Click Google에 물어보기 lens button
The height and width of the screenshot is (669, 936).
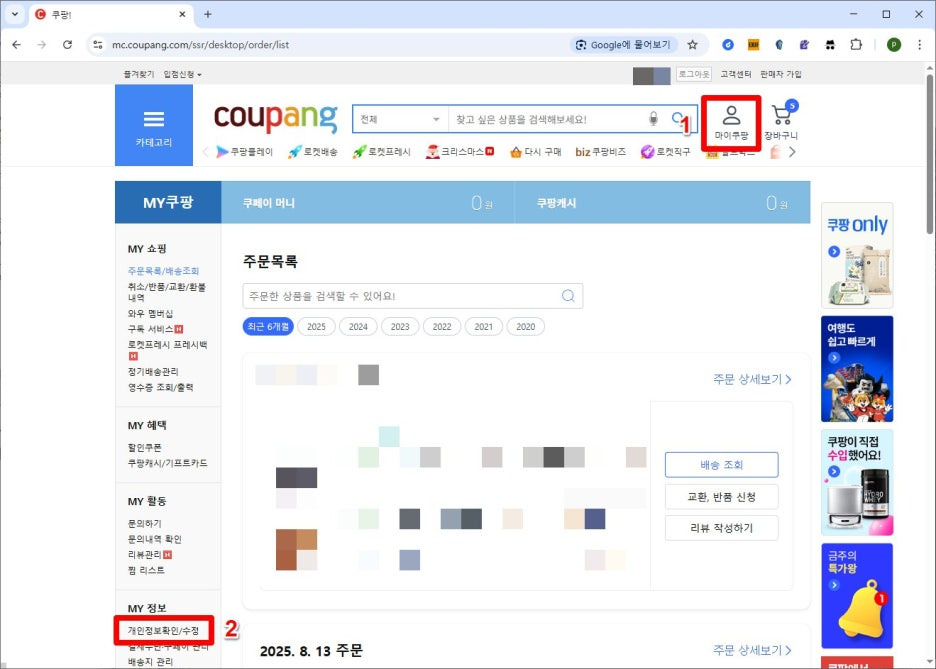point(623,45)
